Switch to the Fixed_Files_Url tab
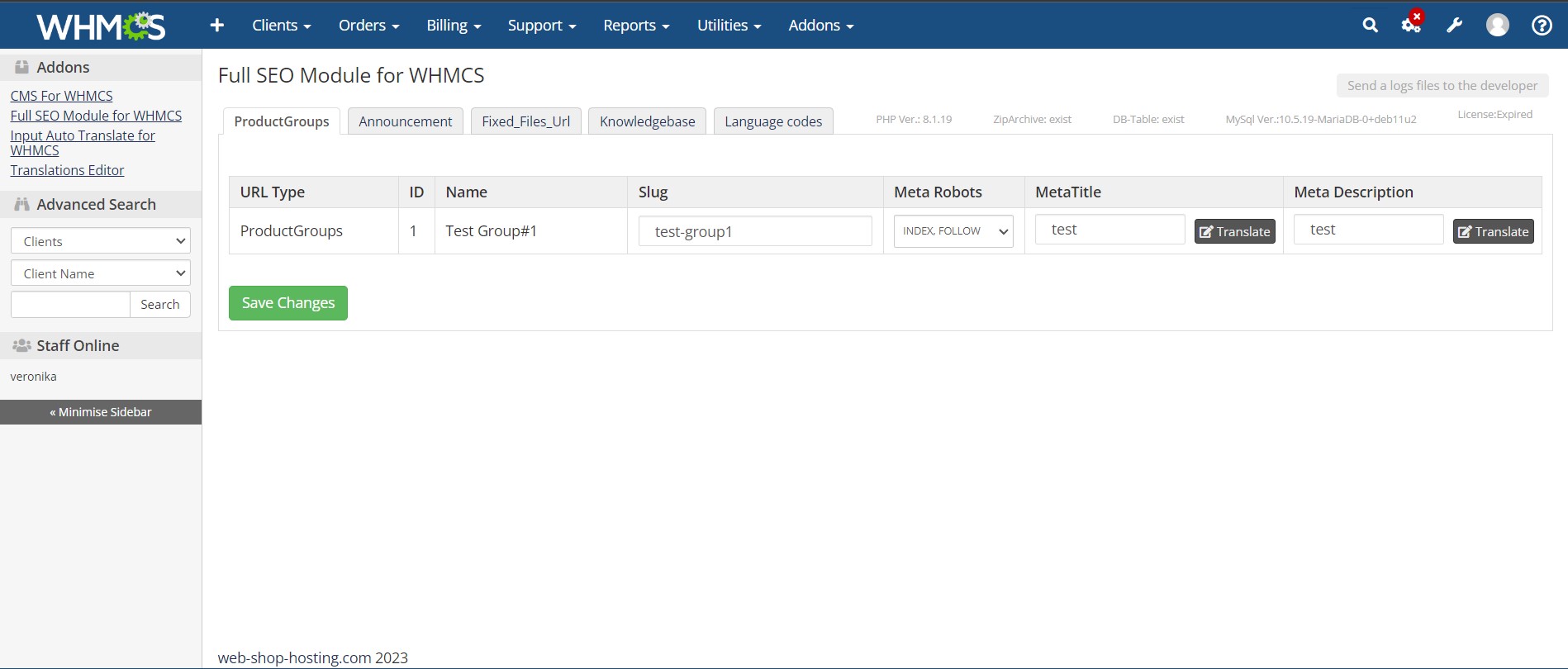This screenshot has height=669, width=1568. [526, 121]
